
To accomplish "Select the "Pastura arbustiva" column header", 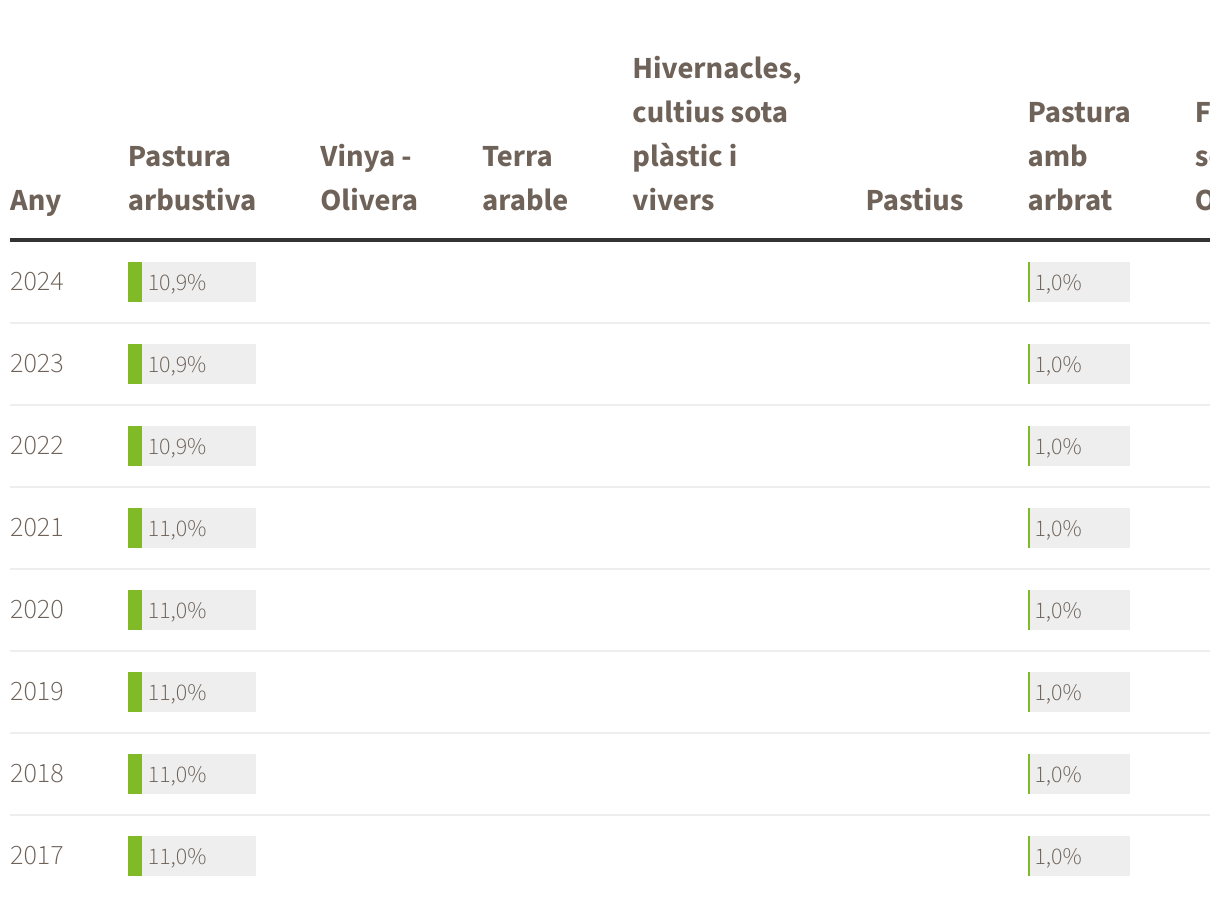I will coord(191,178).
